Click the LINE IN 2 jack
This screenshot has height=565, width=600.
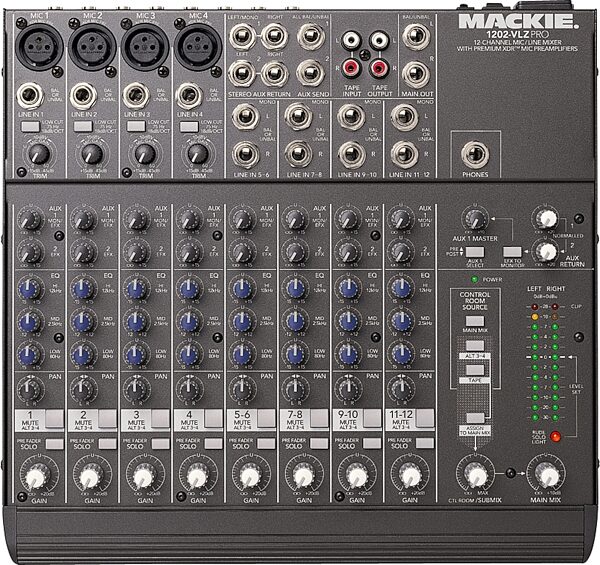(x=83, y=96)
